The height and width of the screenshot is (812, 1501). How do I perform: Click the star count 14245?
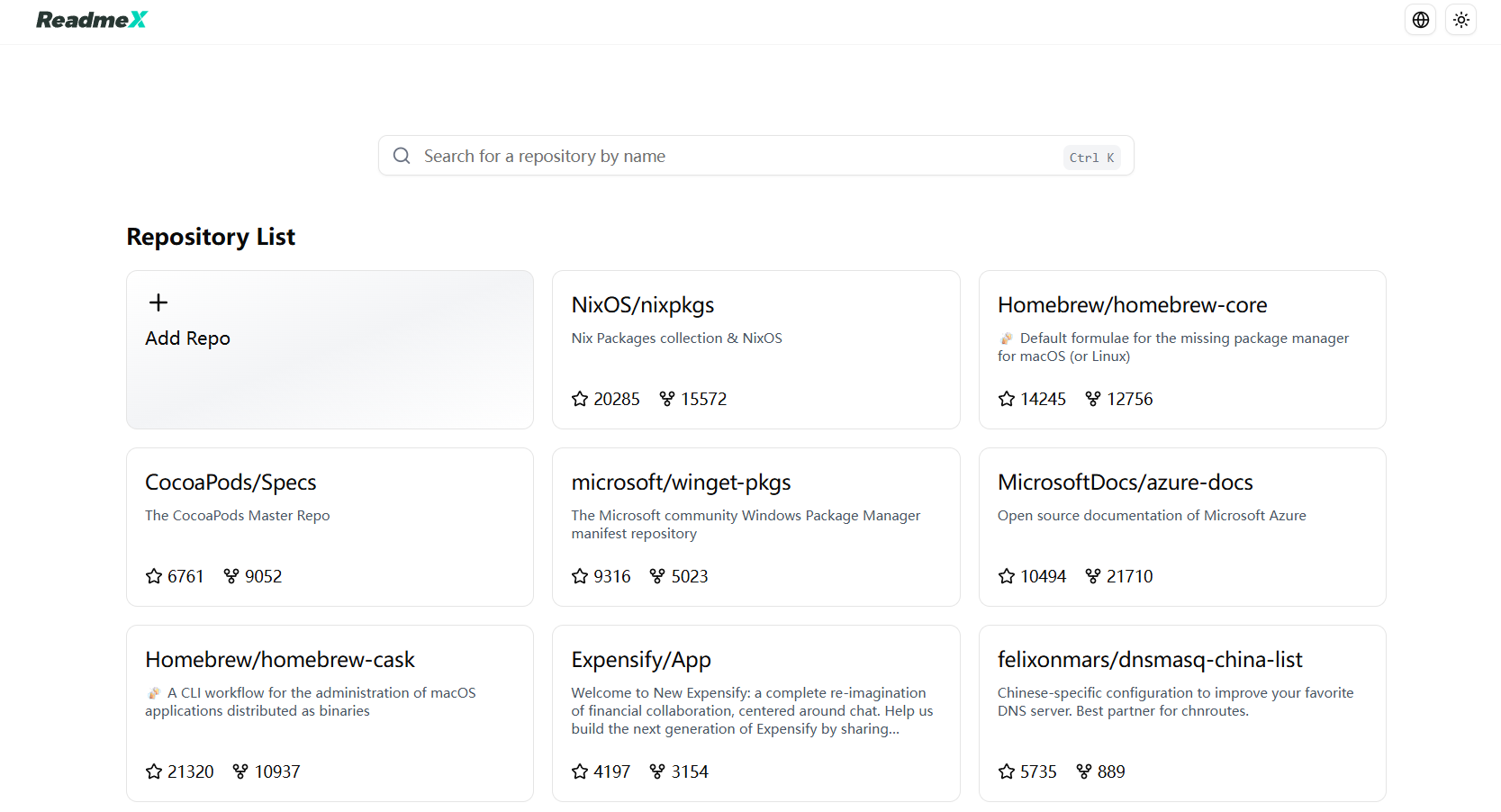pyautogui.click(x=1044, y=399)
